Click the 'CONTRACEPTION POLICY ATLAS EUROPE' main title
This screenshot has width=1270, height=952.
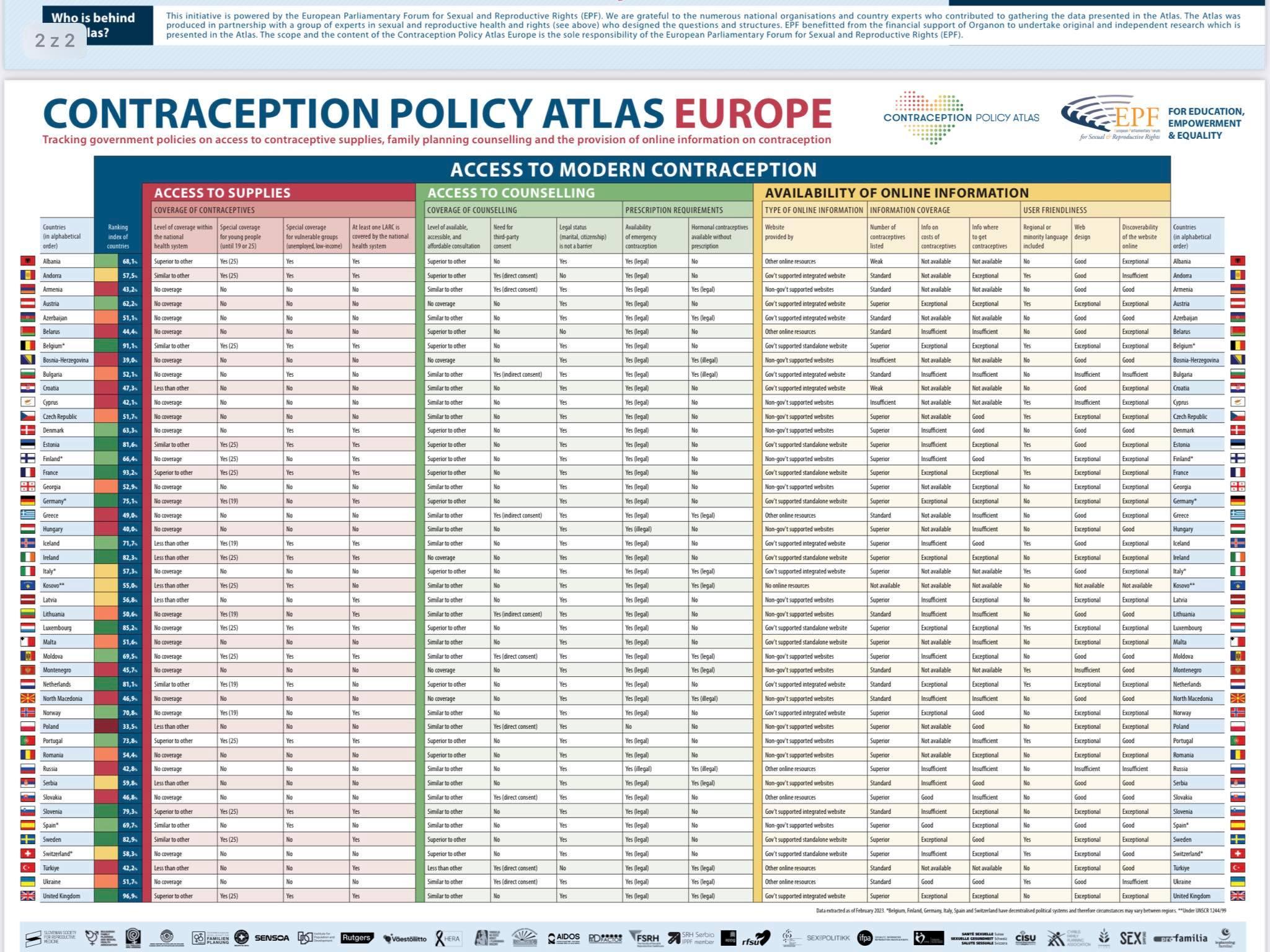[437, 113]
